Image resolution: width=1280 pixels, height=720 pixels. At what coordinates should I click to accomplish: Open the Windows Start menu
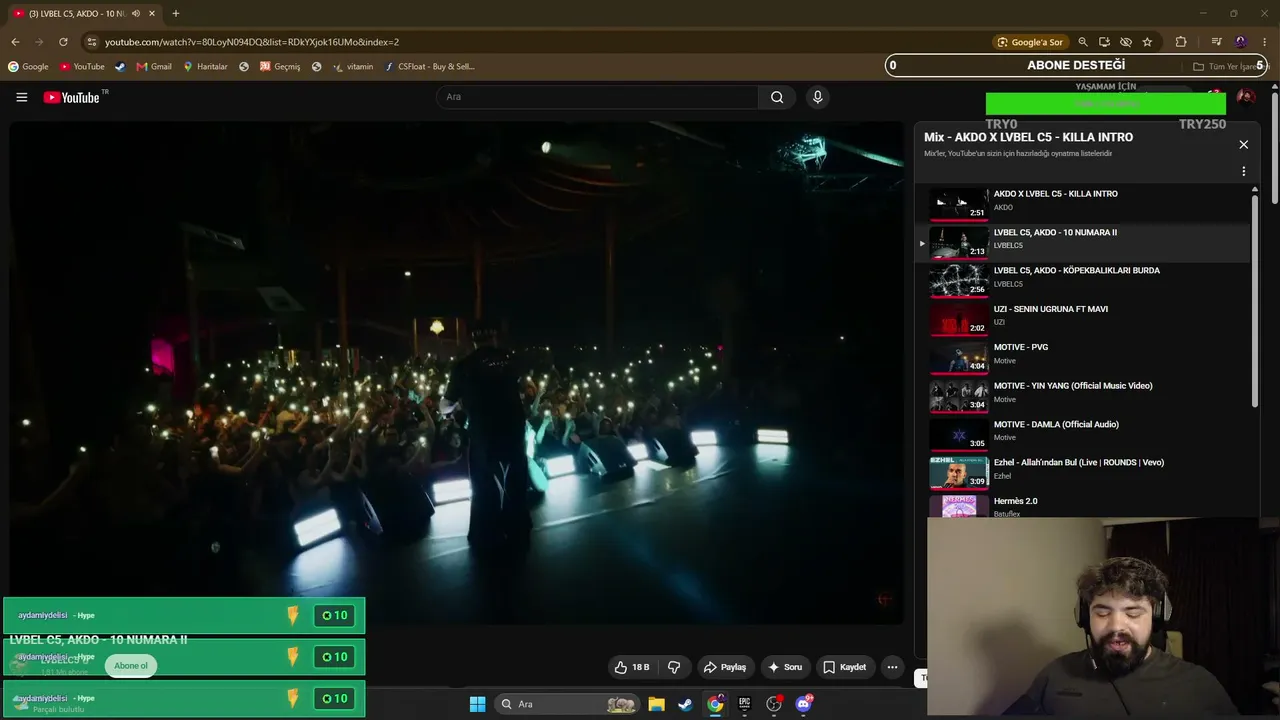point(478,704)
